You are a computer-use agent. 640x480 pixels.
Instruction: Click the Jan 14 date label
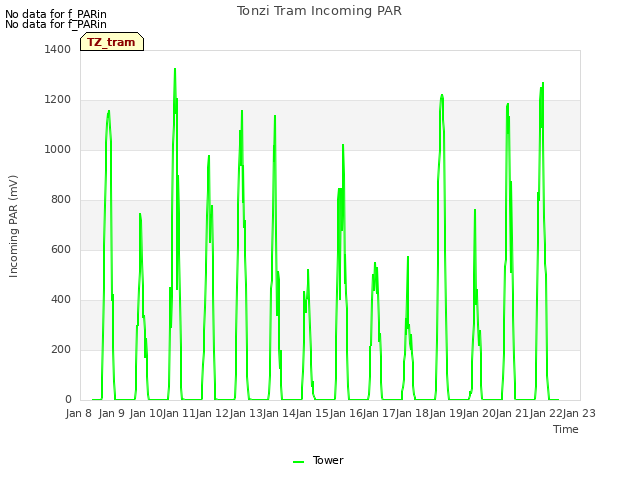click(279, 413)
